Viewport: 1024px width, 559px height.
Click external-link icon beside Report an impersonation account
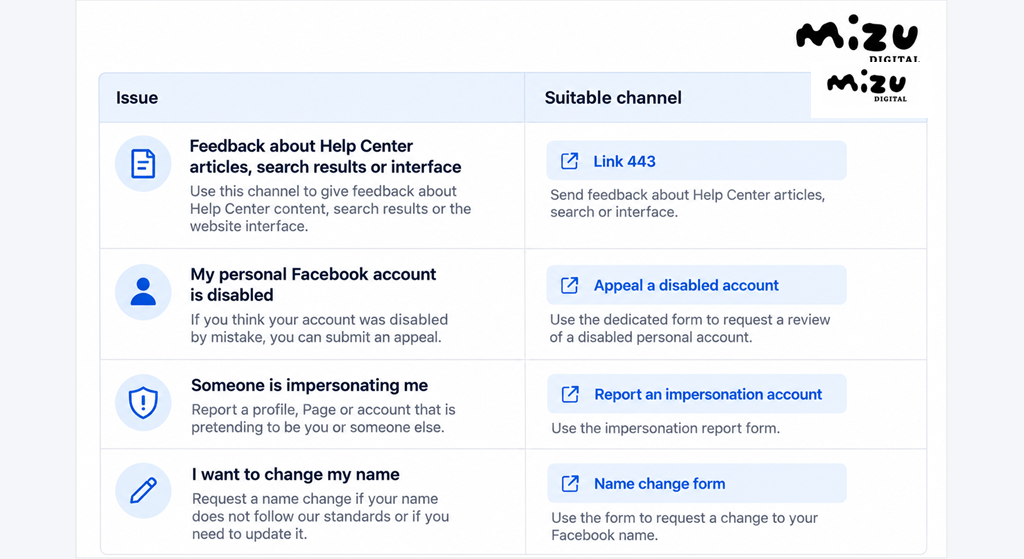(x=570, y=394)
